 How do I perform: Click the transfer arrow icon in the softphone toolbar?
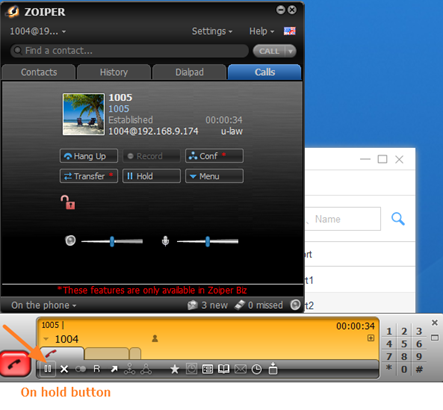tap(114, 369)
